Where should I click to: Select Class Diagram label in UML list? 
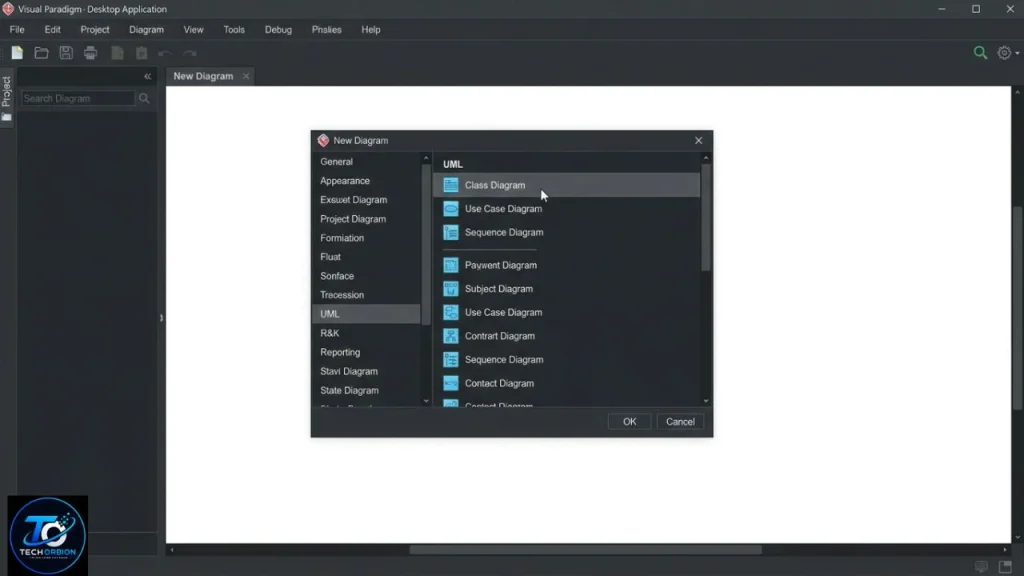click(x=495, y=185)
